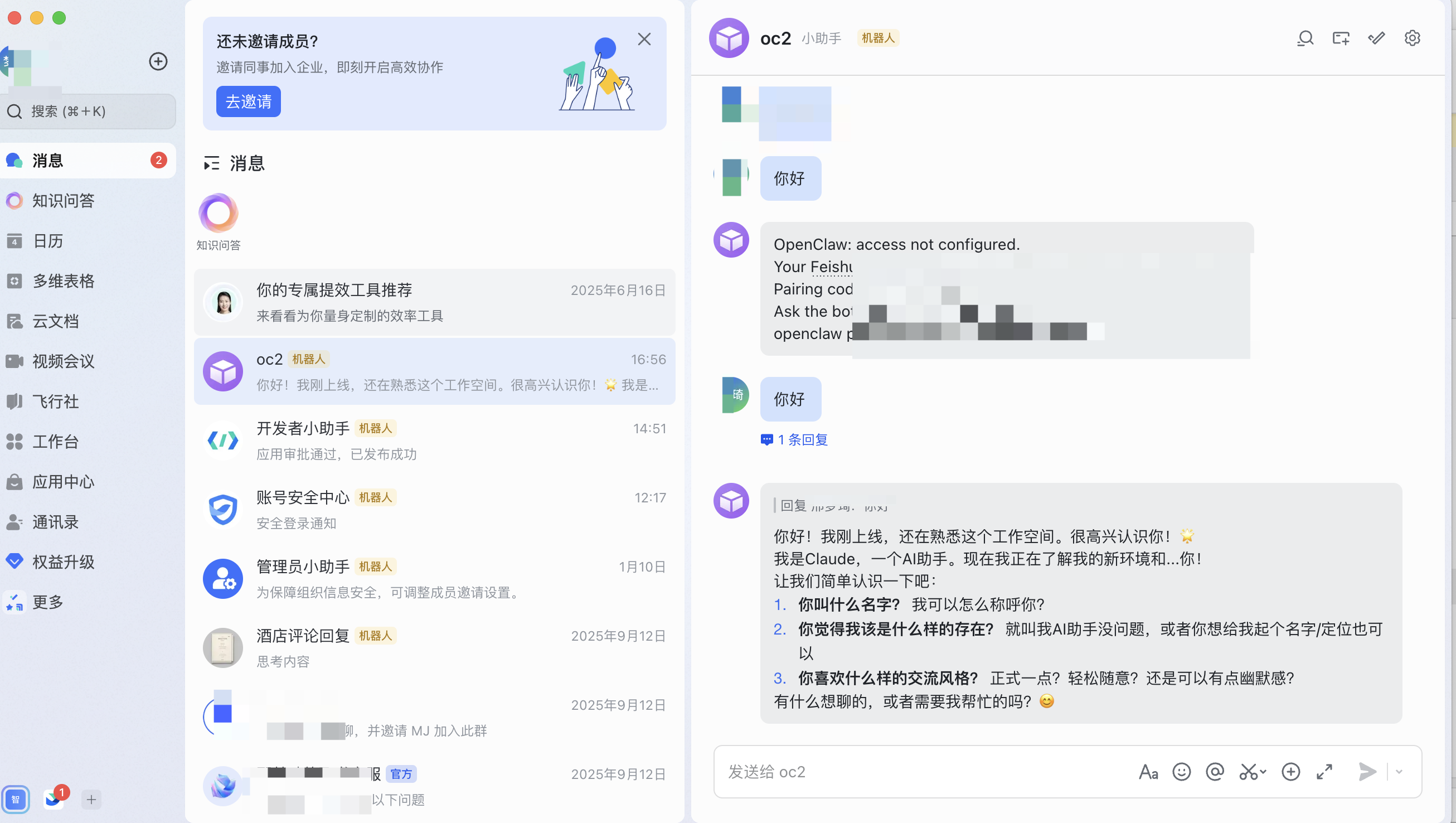
Task: Click the search icon in chat header
Action: pyautogui.click(x=1304, y=38)
